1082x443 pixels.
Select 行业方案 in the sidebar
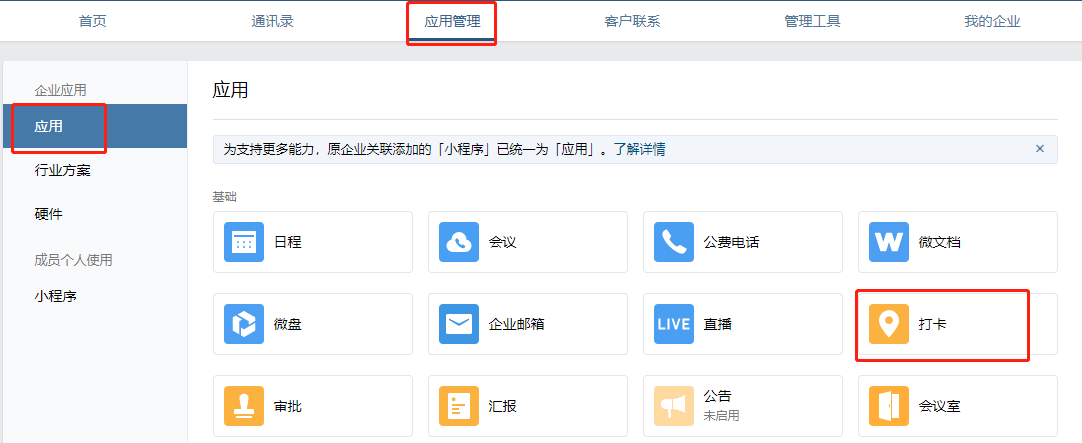pos(63,170)
